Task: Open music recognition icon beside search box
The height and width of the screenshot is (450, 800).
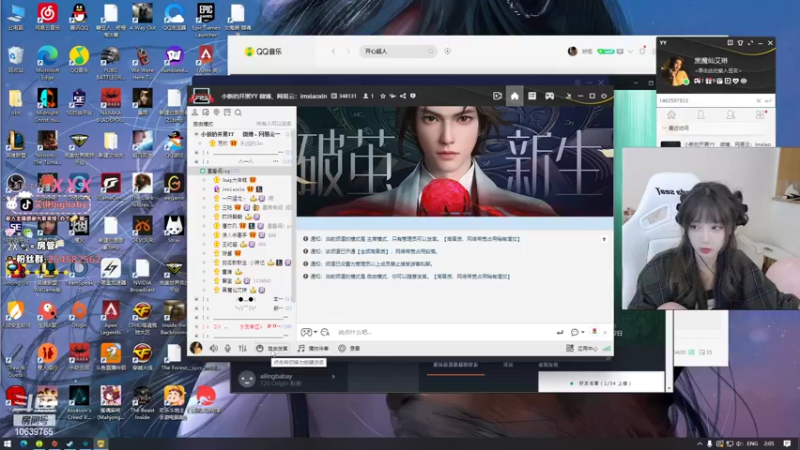Action: pyautogui.click(x=447, y=51)
